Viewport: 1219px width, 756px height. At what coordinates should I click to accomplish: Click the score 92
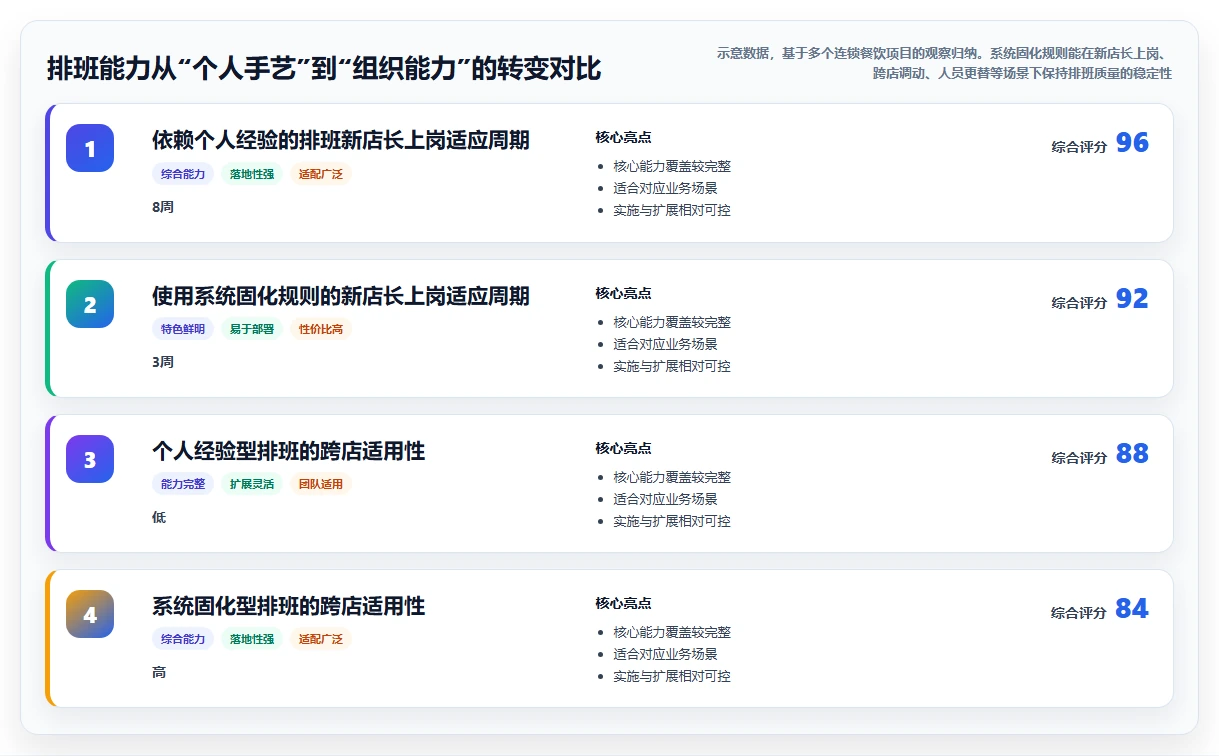(1132, 299)
